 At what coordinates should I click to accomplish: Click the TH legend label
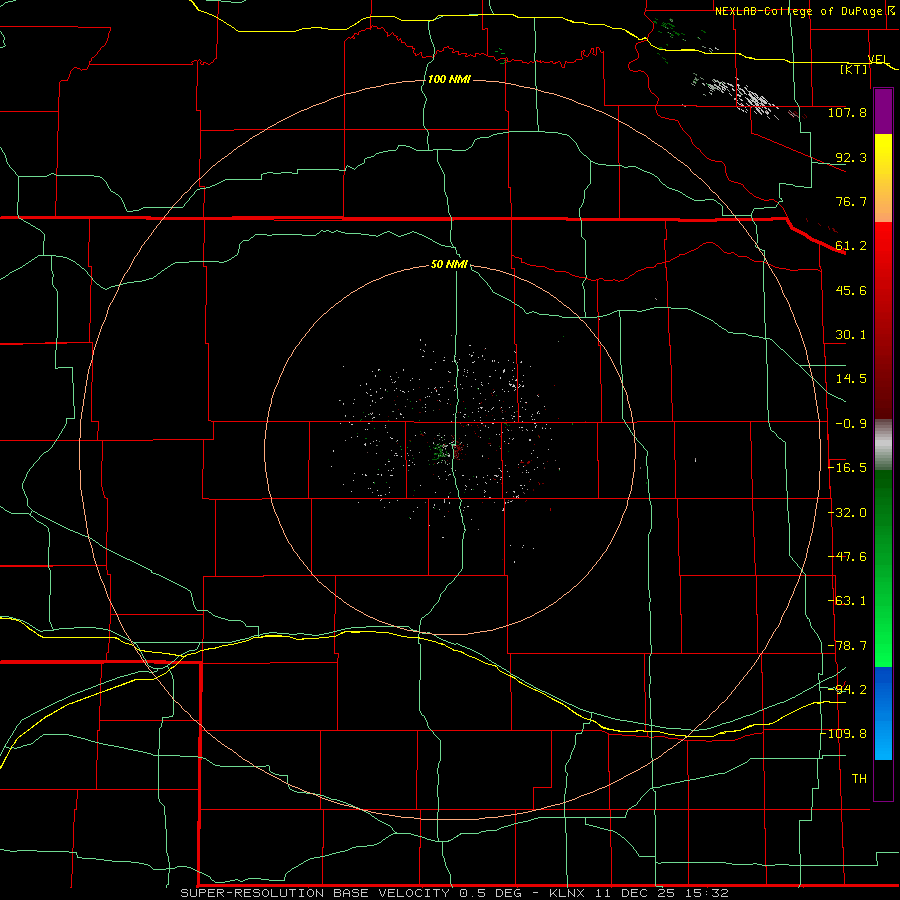pyautogui.click(x=859, y=779)
